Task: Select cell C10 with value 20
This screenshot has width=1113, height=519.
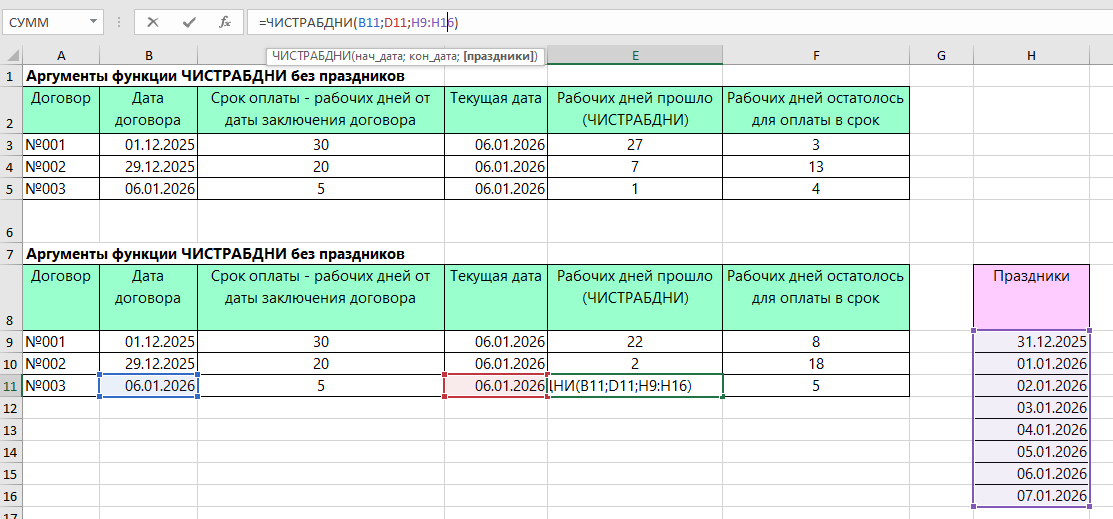Action: tap(321, 364)
